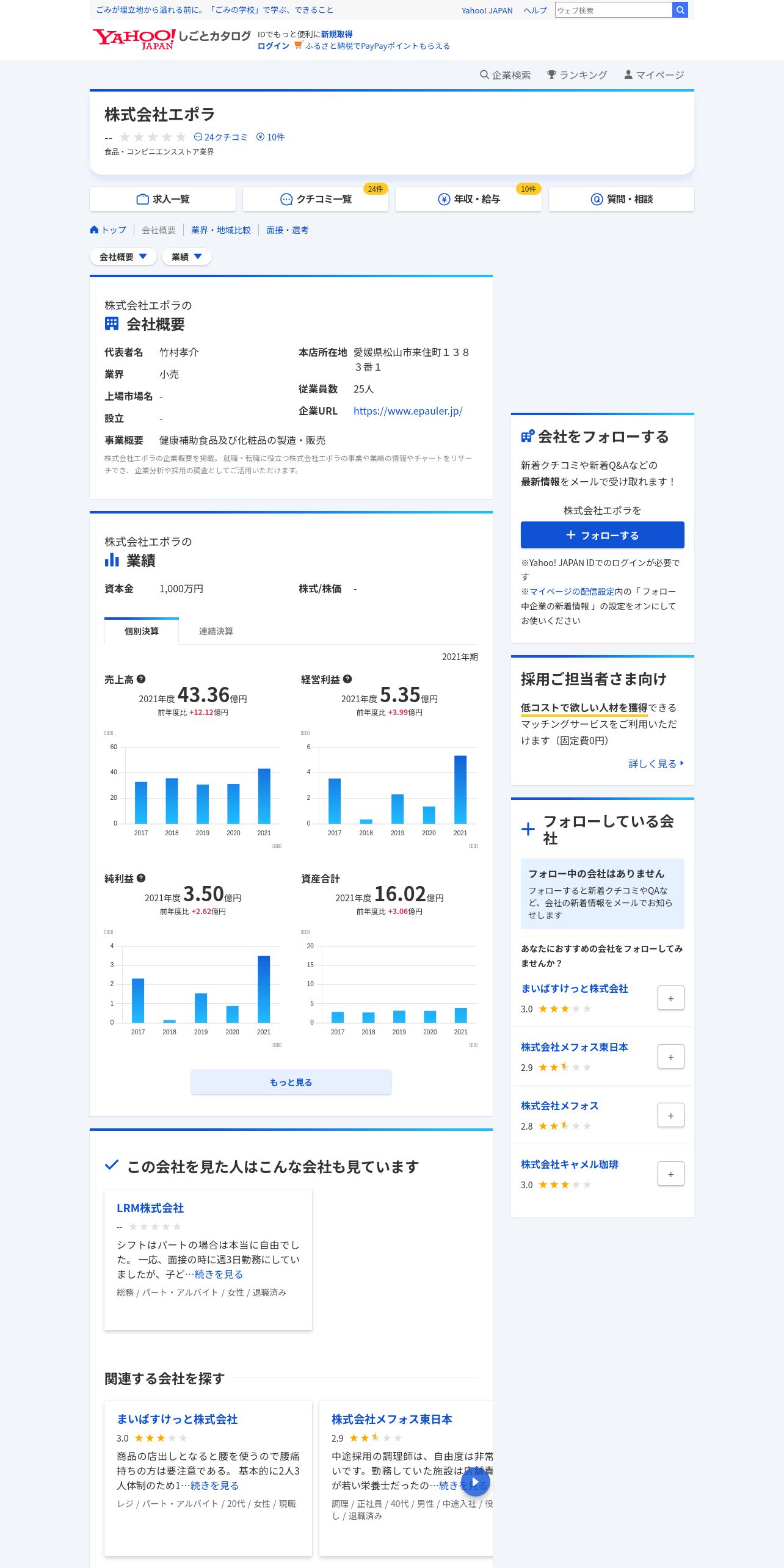Open ランキング trophy link
Screen dimensions: 784x1568
point(577,74)
